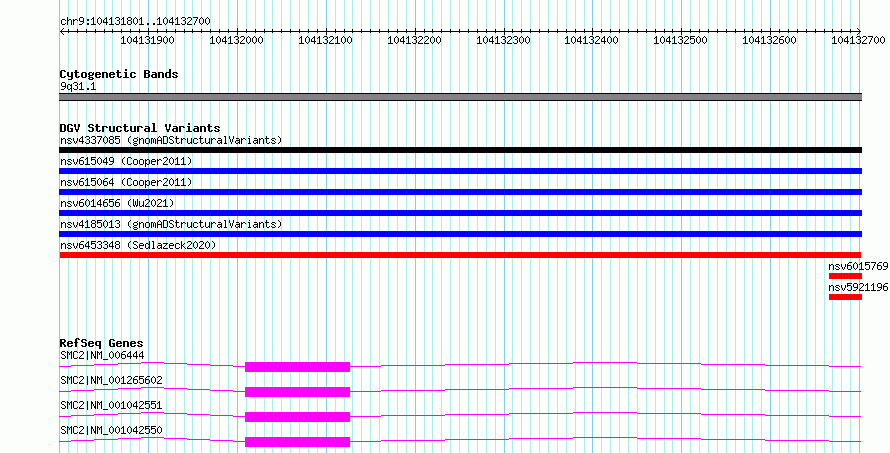Click the short red bar under nsv5921196
This screenshot has height=453, width=890.
tap(845, 297)
